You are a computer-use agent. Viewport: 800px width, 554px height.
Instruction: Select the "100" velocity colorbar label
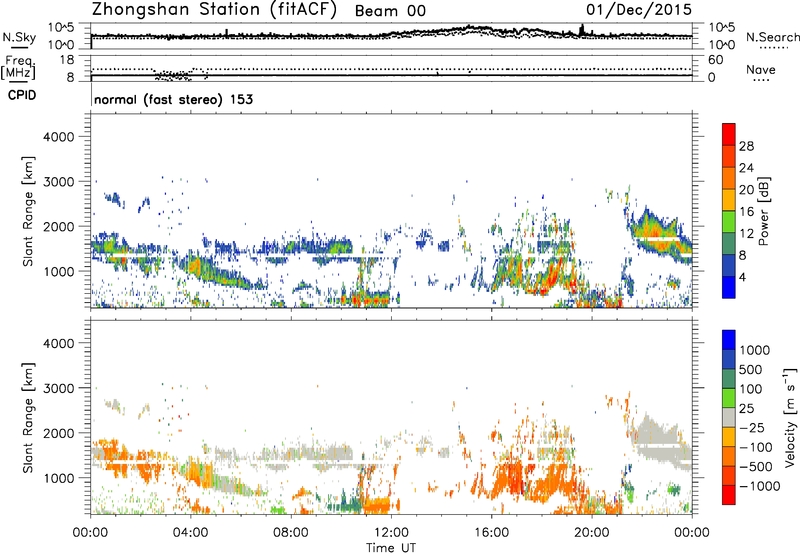[x=751, y=389]
